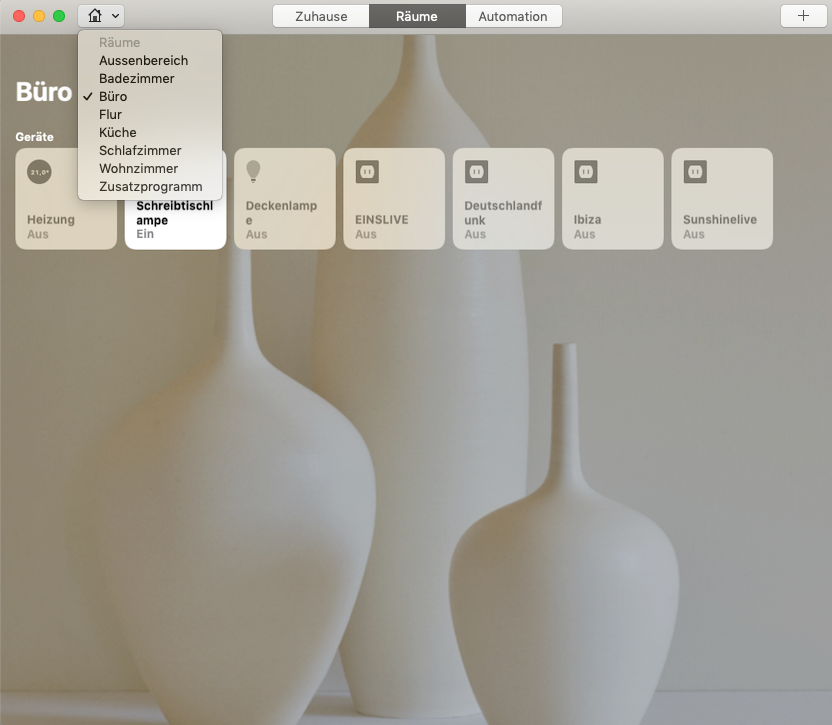Click the Sunshinelive outlet icon
This screenshot has height=725, width=832.
point(695,172)
